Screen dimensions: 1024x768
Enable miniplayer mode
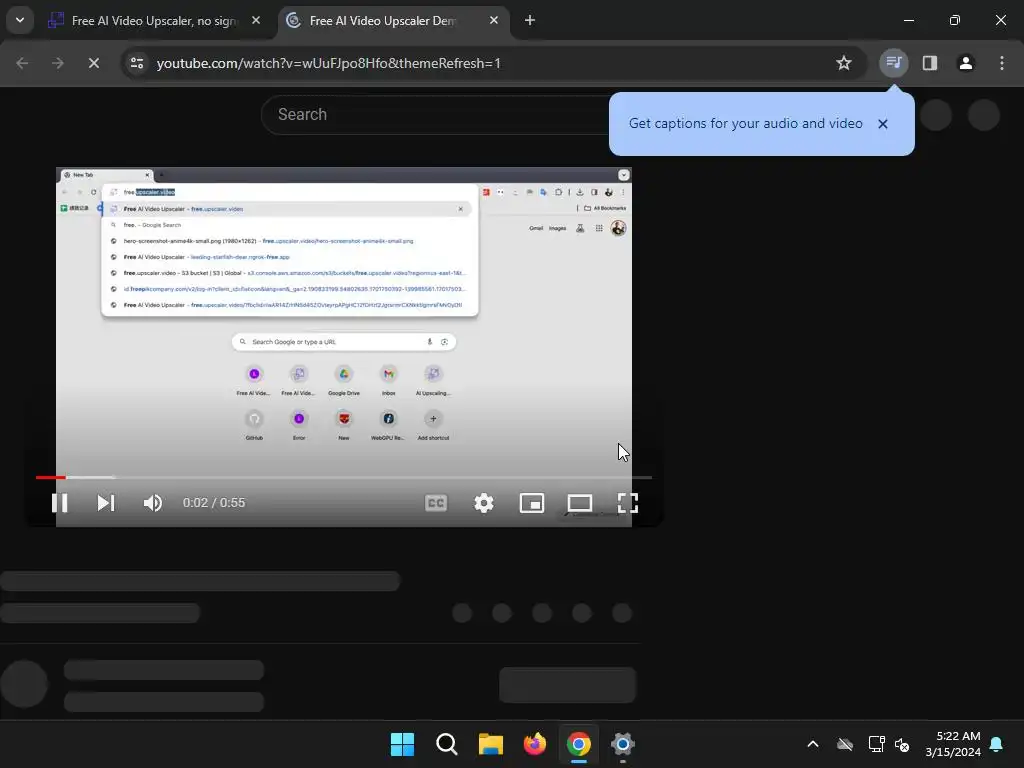[x=532, y=503]
